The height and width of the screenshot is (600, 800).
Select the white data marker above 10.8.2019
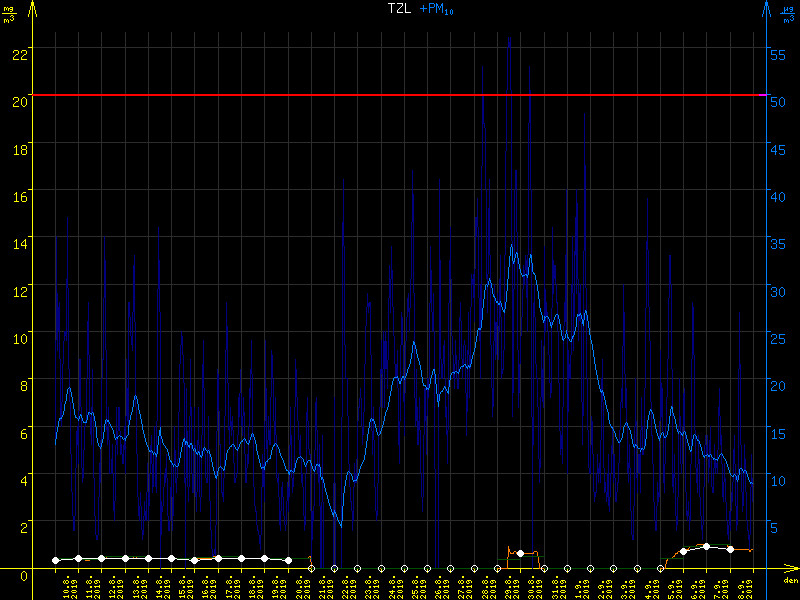(x=56, y=560)
